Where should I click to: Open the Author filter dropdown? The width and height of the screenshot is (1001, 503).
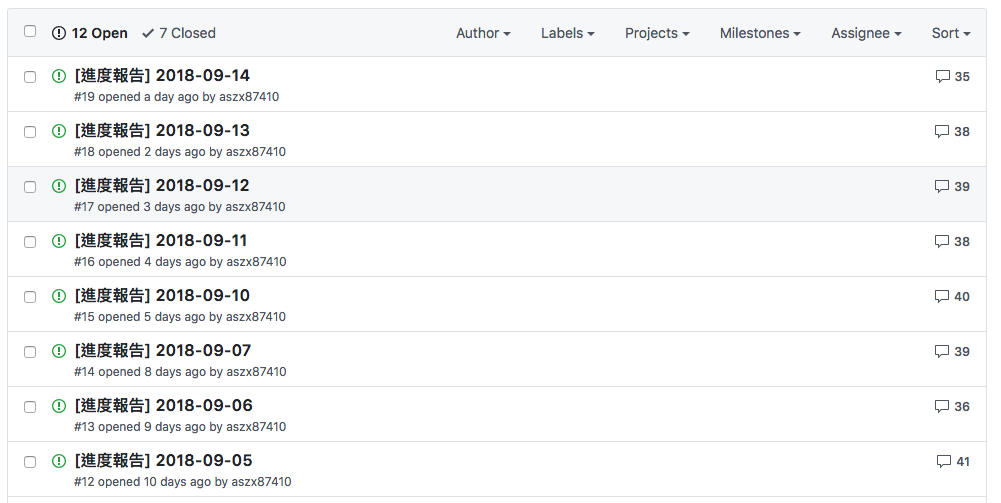click(483, 33)
